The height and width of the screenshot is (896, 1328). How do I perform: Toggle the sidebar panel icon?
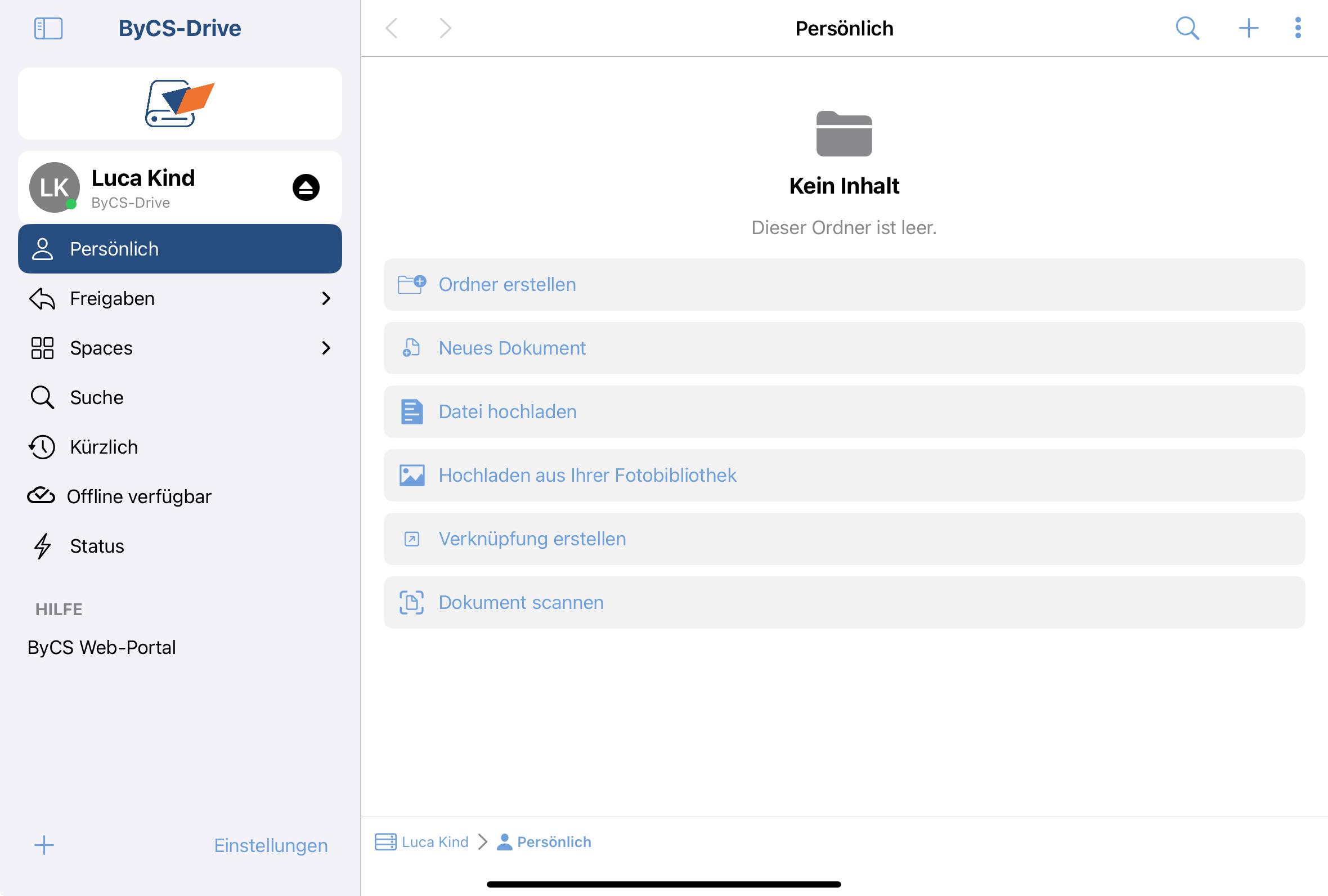coord(48,28)
